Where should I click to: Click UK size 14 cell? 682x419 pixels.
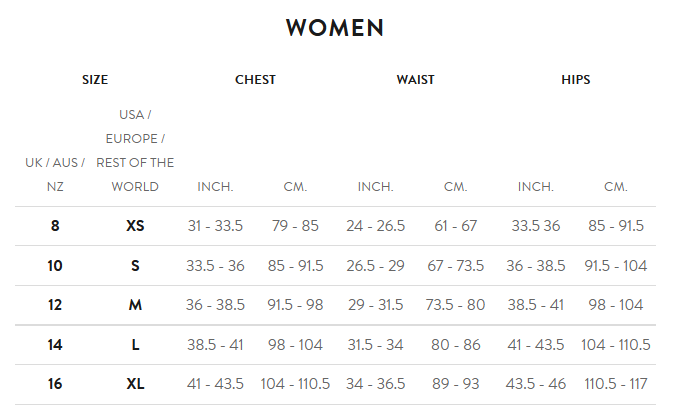(x=55, y=345)
